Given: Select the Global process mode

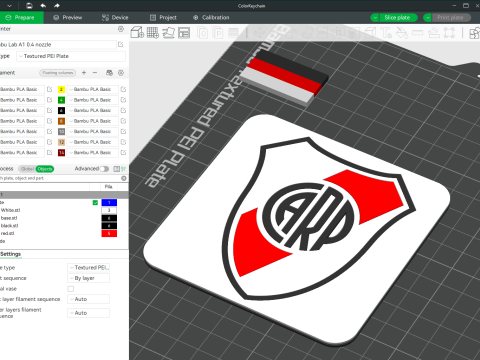Looking at the screenshot, I should tap(27, 169).
